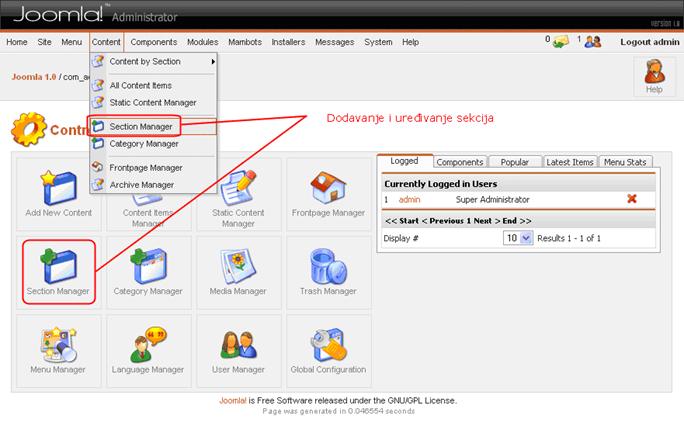Open the Display # results dropdown
The image size is (684, 426).
(x=518, y=238)
